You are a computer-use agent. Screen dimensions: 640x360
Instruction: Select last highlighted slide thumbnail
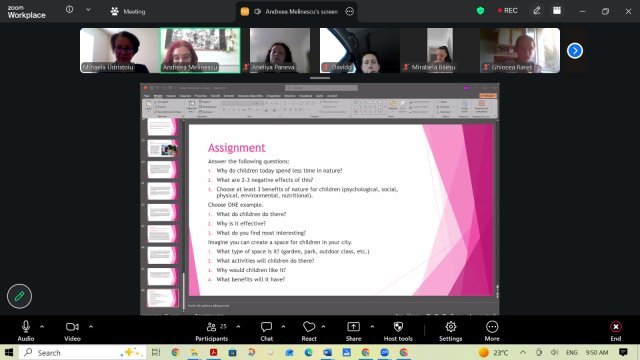point(162,298)
